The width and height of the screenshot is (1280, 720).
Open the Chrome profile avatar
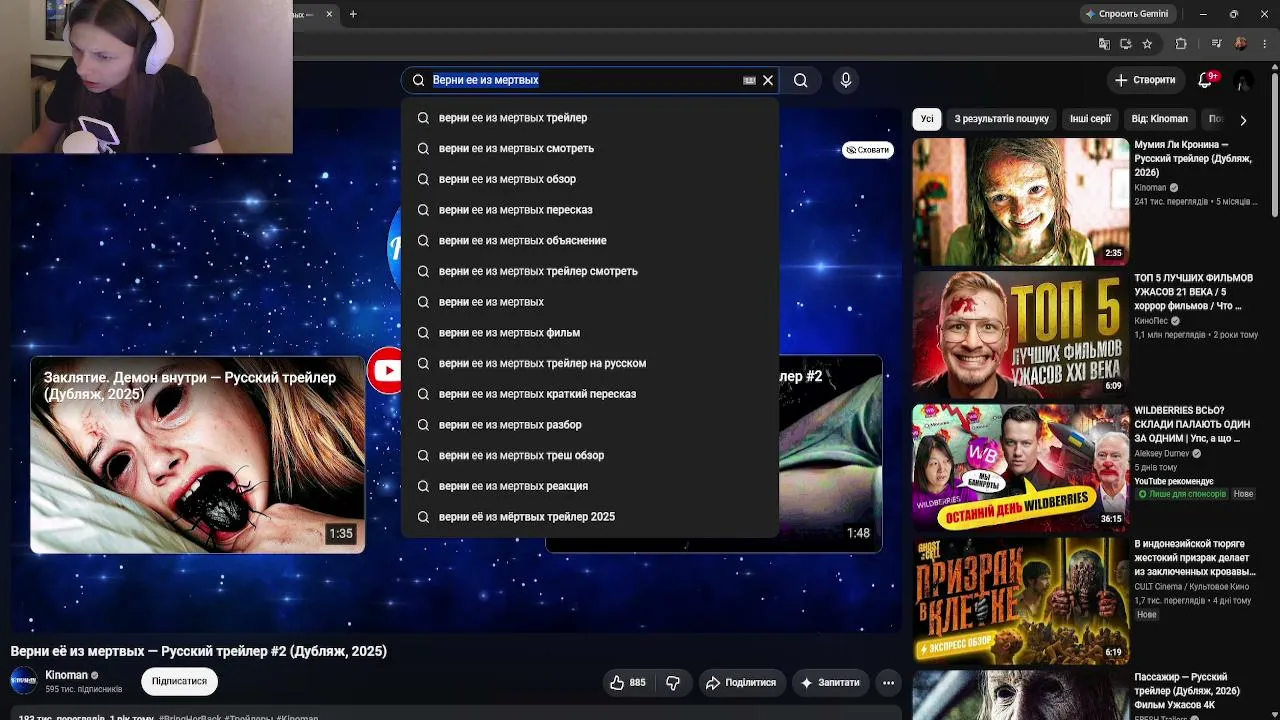(1241, 44)
